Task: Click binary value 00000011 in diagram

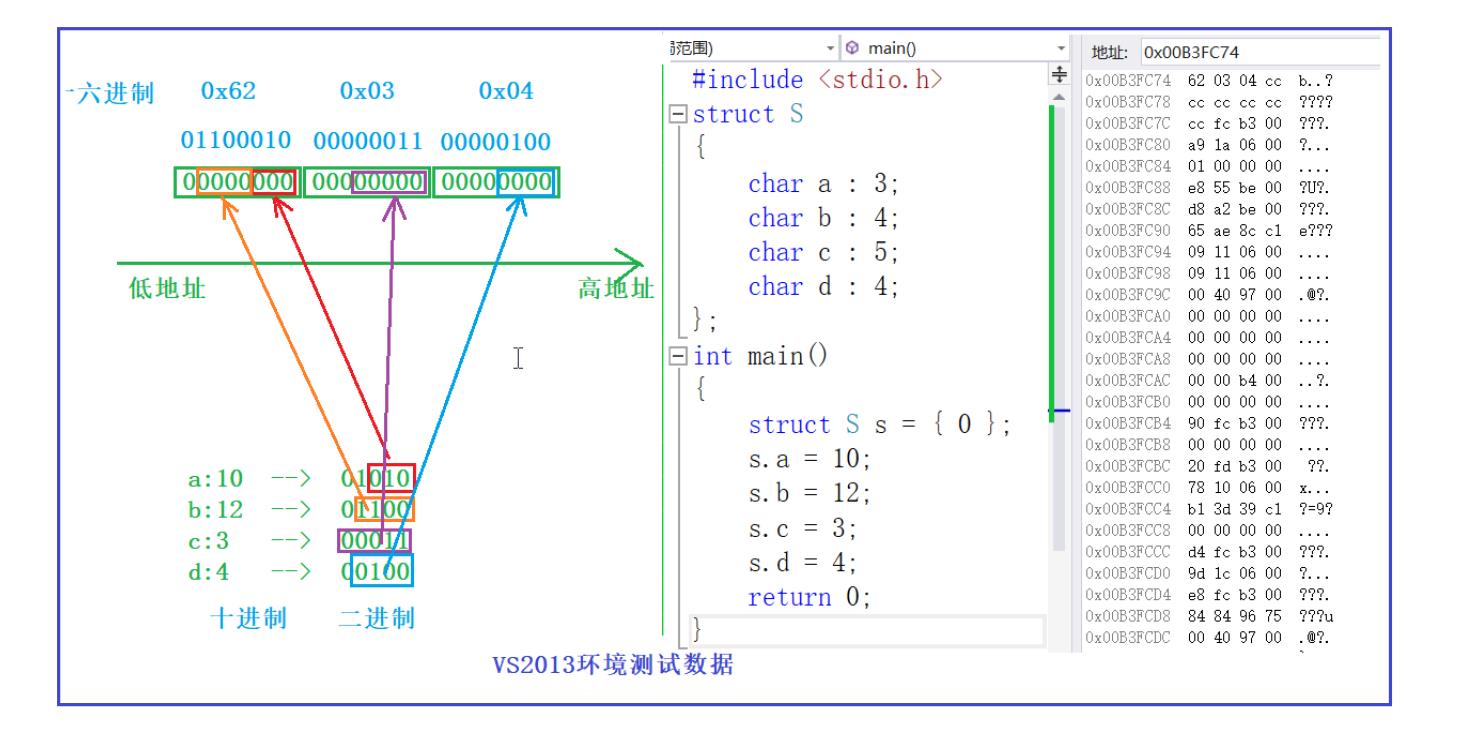Action: (368, 140)
